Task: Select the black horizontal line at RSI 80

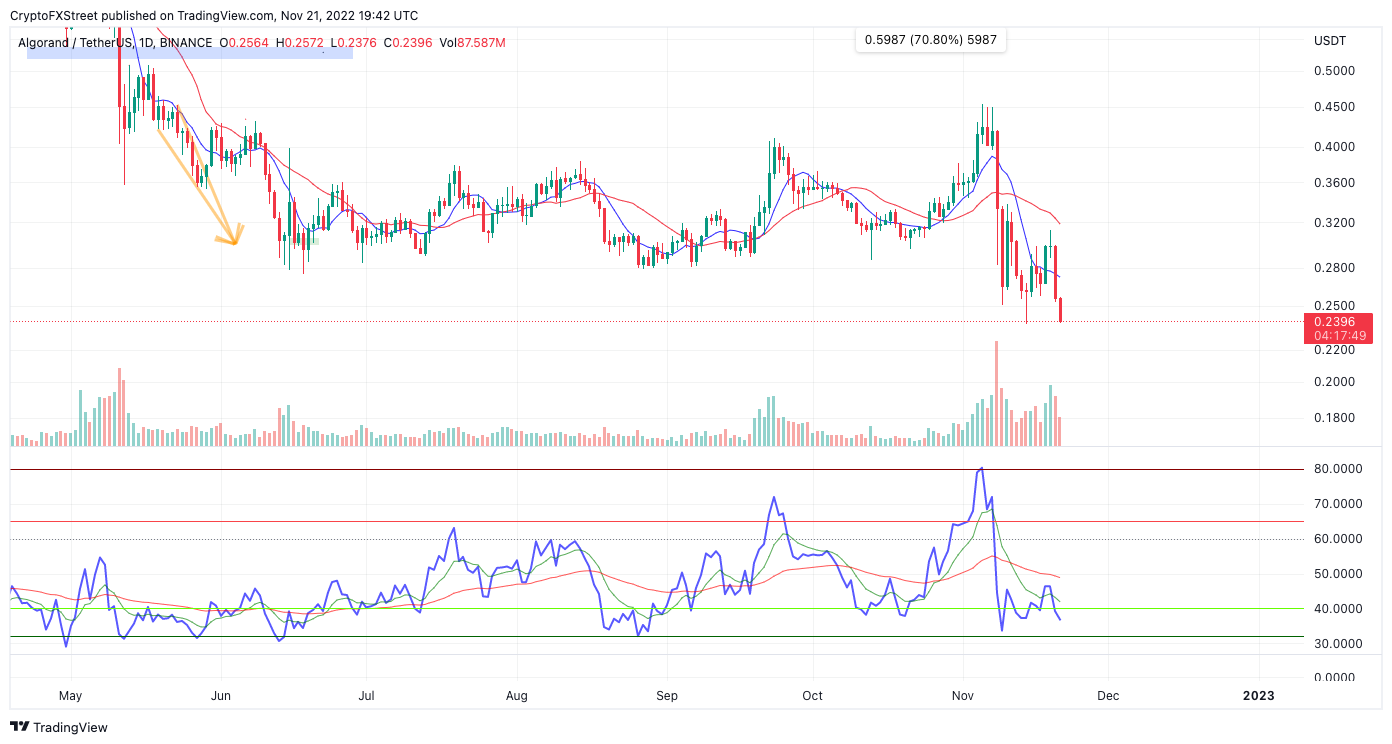Action: pyautogui.click(x=657, y=469)
